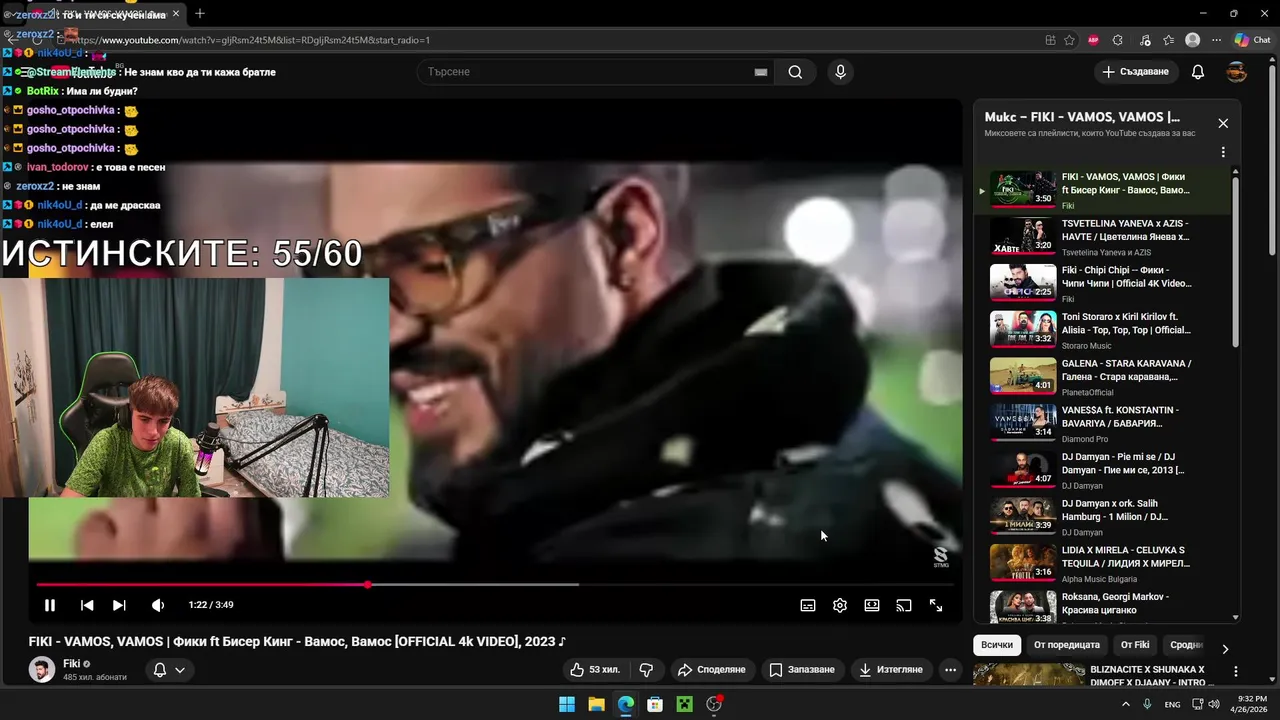
Task: Open more actions menu below video
Action: 951,669
